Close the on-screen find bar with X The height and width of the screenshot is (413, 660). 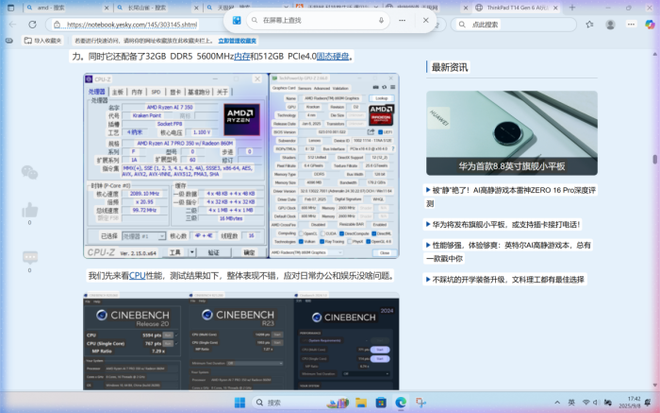[x=425, y=20]
